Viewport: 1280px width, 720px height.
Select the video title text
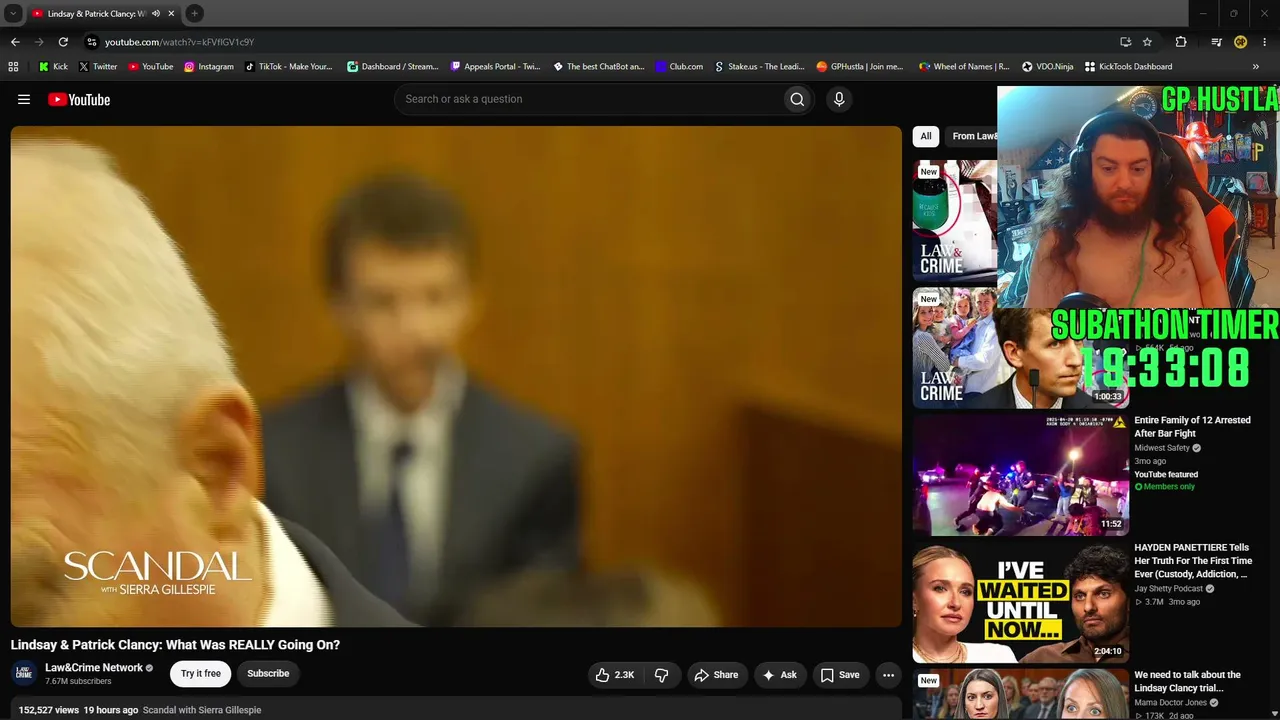click(176, 645)
